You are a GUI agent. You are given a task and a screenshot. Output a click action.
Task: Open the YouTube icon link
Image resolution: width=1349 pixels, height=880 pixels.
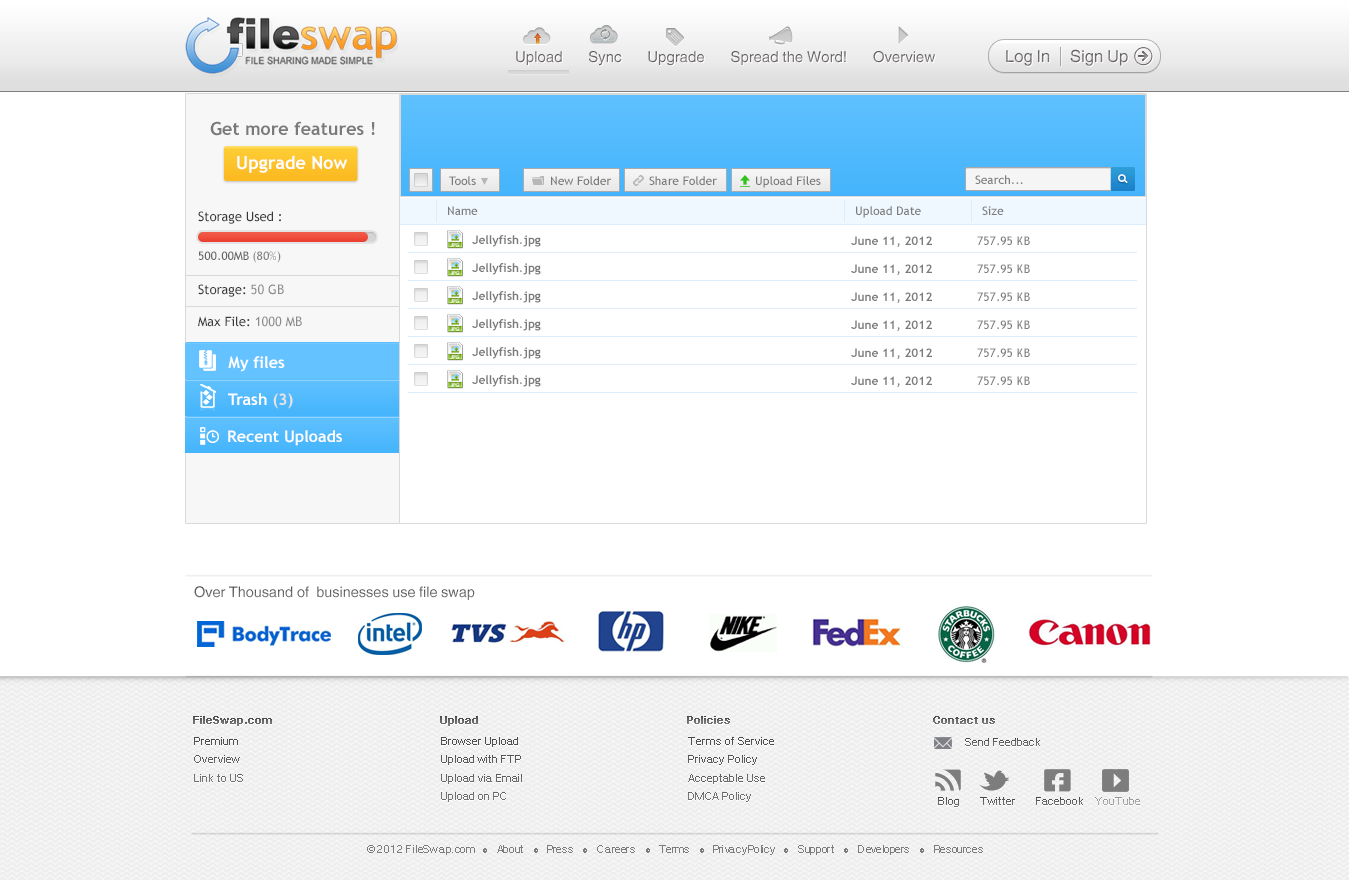point(1115,781)
